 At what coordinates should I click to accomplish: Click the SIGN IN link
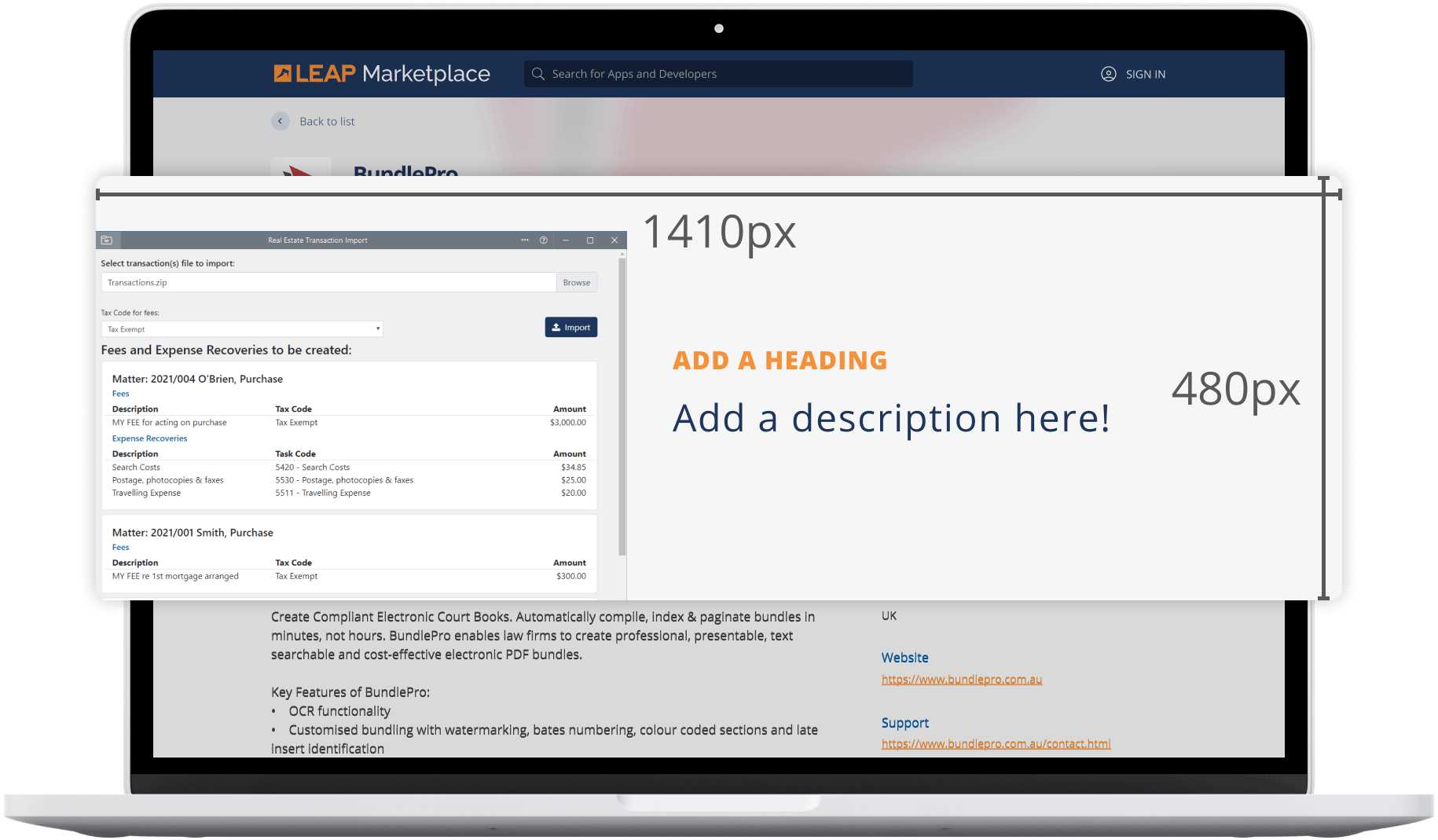pyautogui.click(x=1145, y=75)
